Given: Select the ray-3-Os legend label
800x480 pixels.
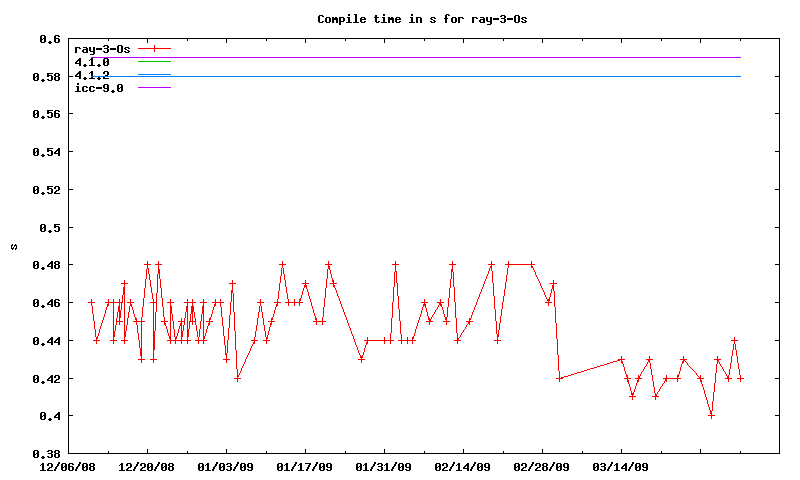Looking at the screenshot, I should (x=102, y=48).
